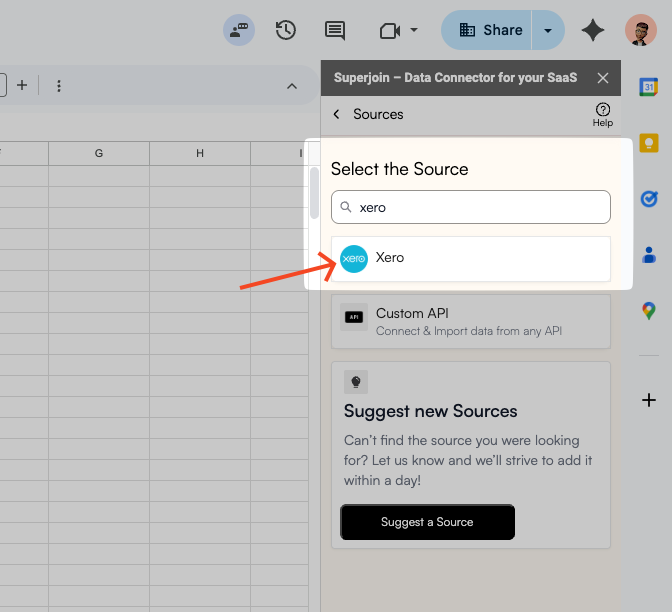The width and height of the screenshot is (672, 612).
Task: Click the spreadsheet vertical scrollbar thumb
Action: click(314, 192)
